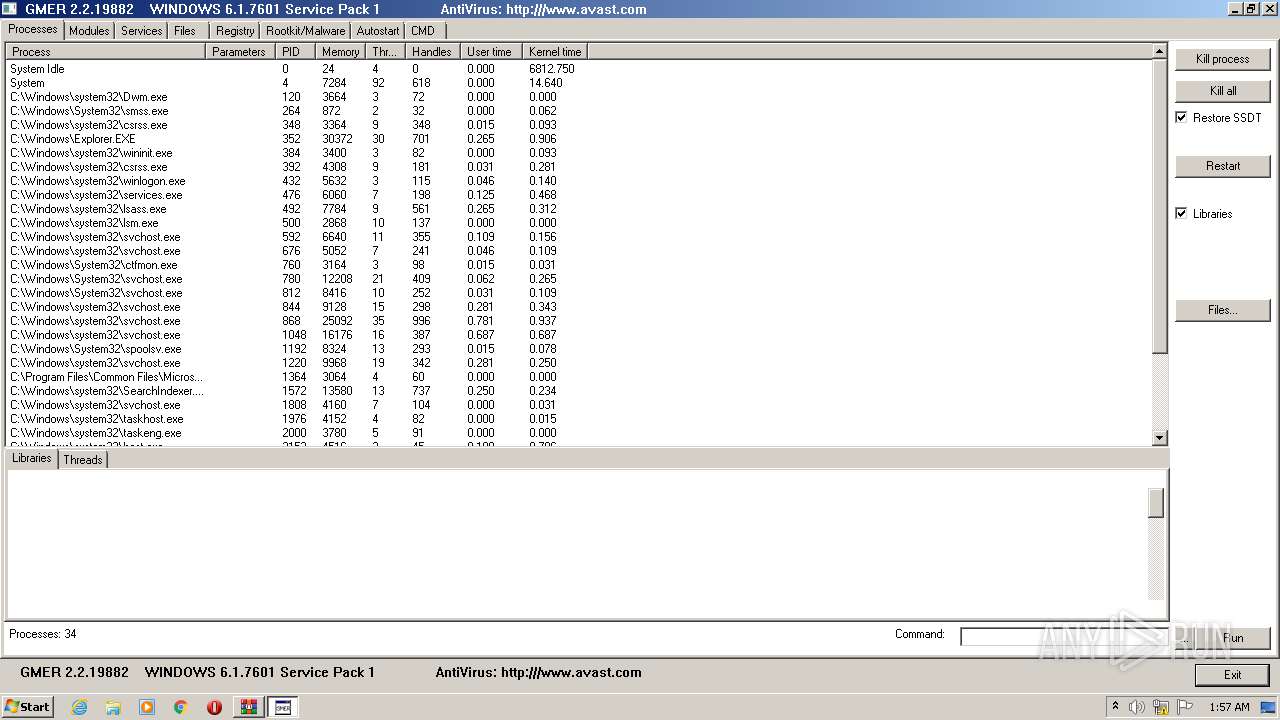1280x720 pixels.
Task: Click process list scrollbar down arrow
Action: [1160, 438]
